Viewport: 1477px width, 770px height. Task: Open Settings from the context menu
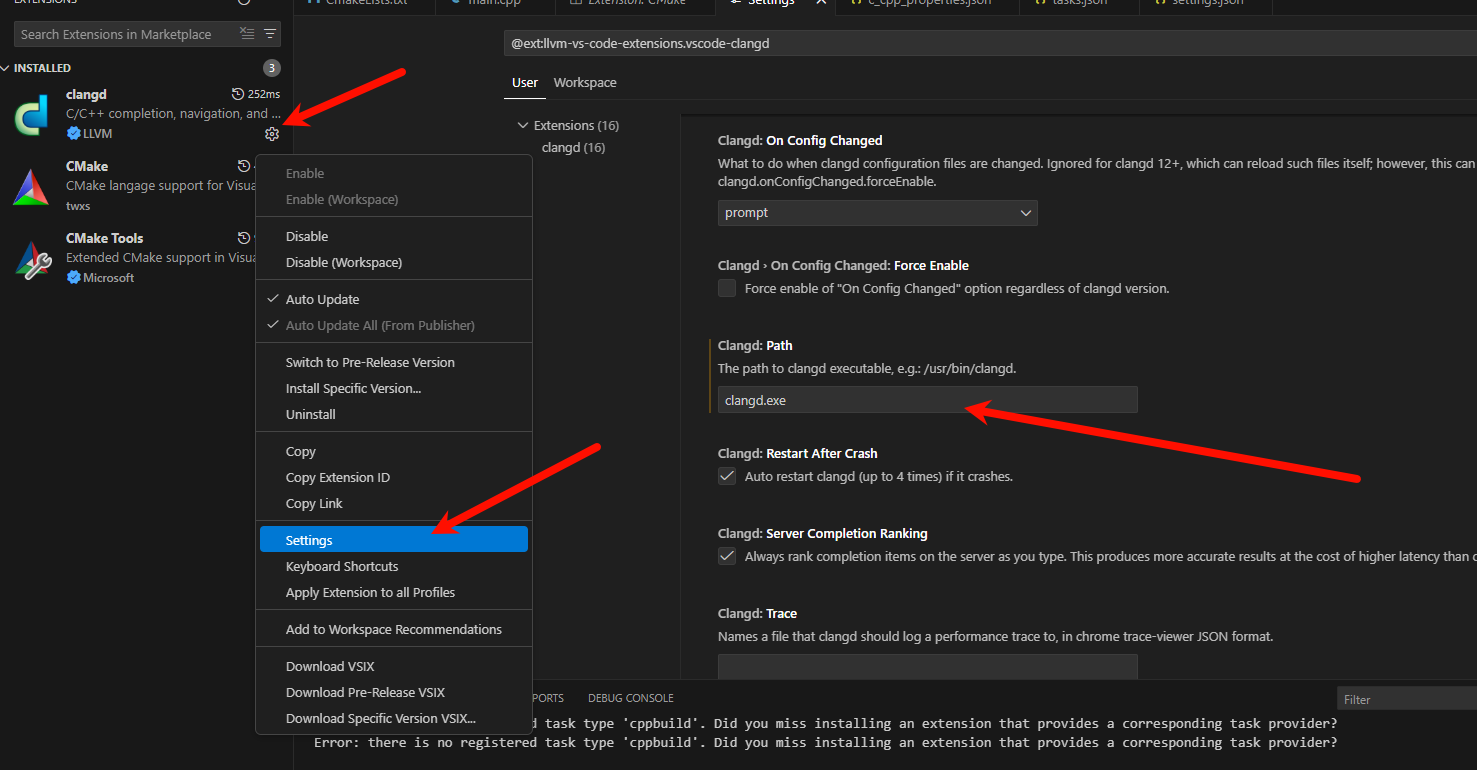tap(394, 540)
